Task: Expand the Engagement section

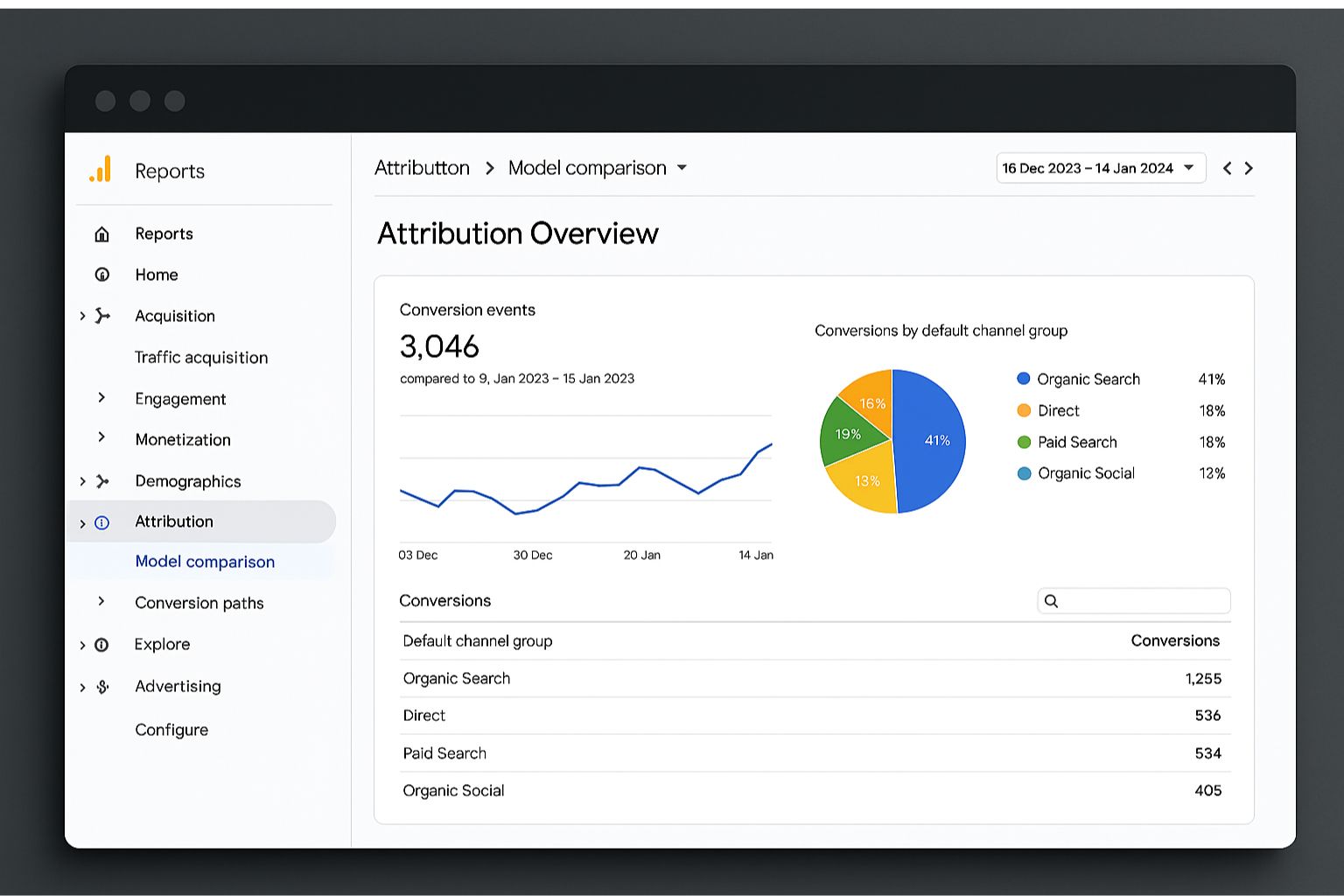Action: 101,398
